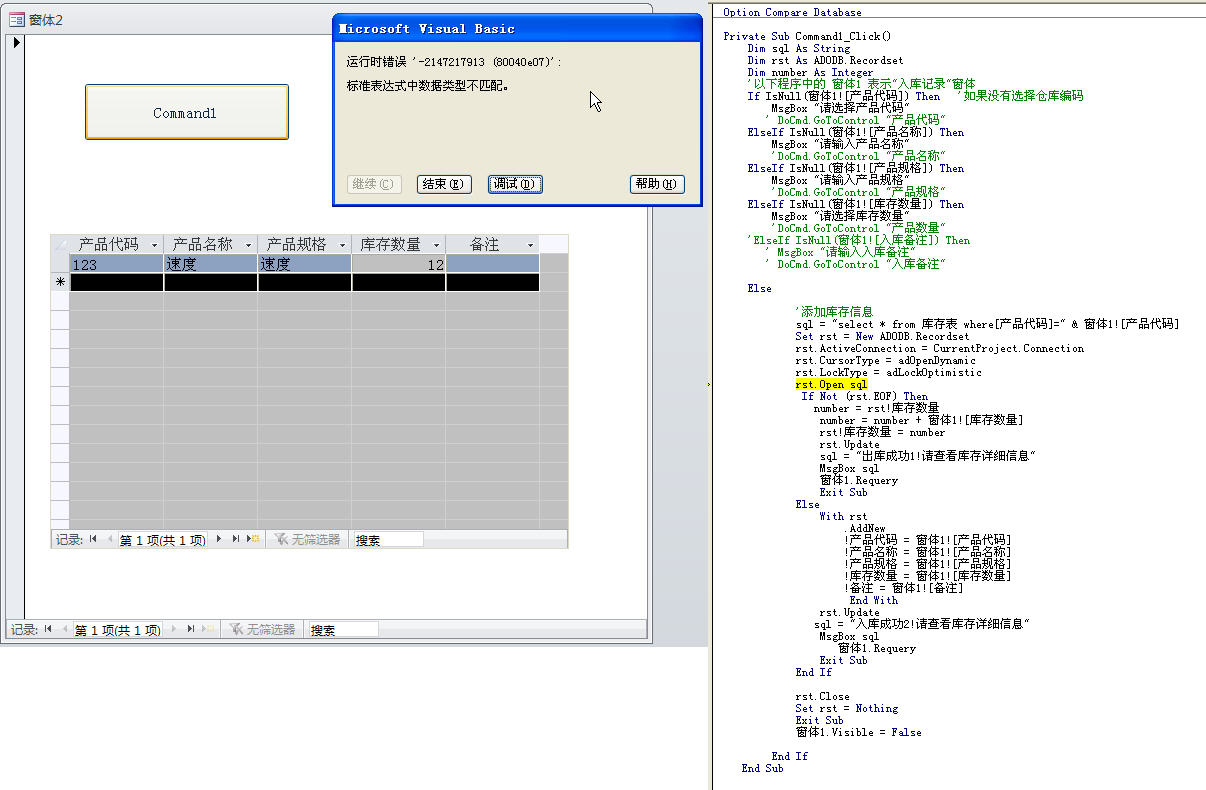Go to previous record in 窗体2 bottom navigator
Screen dimensions: 1206x790
click(x=64, y=629)
